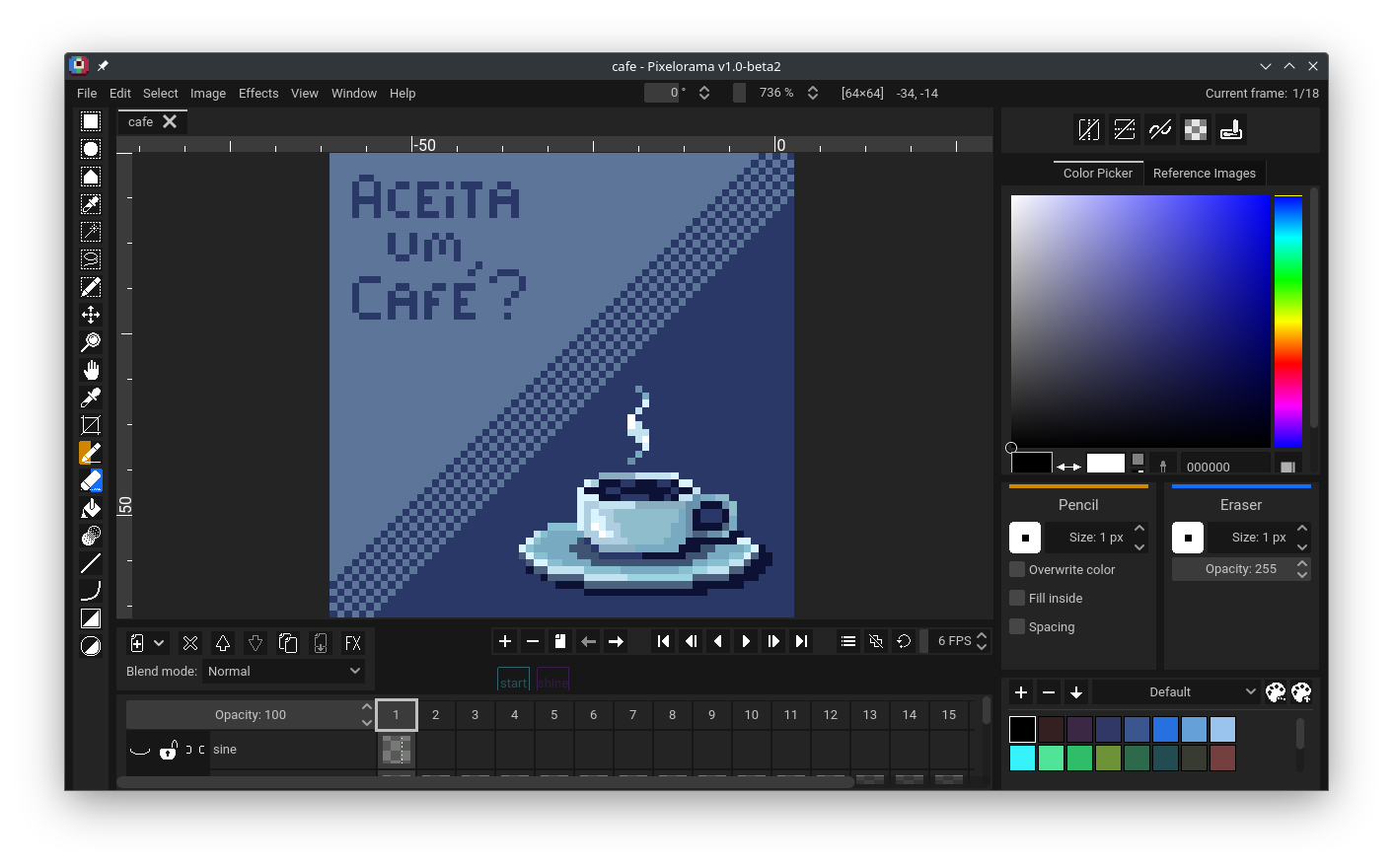Open layer FX effects button
Screen dimensions: 1394x868
[352, 643]
